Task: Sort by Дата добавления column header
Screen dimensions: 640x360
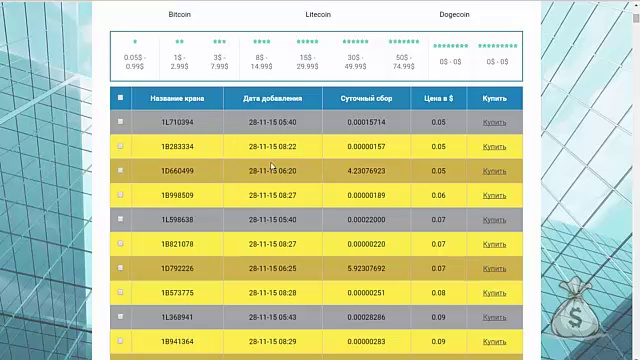Action: [273, 98]
